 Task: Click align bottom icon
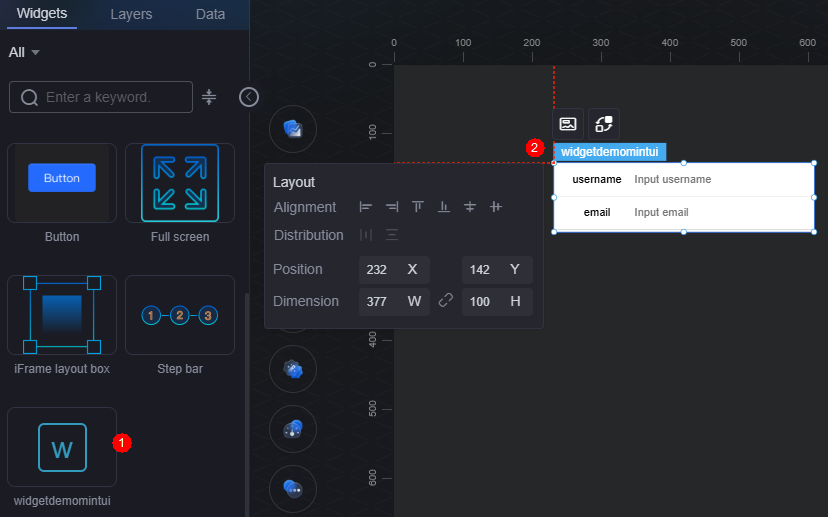(444, 207)
